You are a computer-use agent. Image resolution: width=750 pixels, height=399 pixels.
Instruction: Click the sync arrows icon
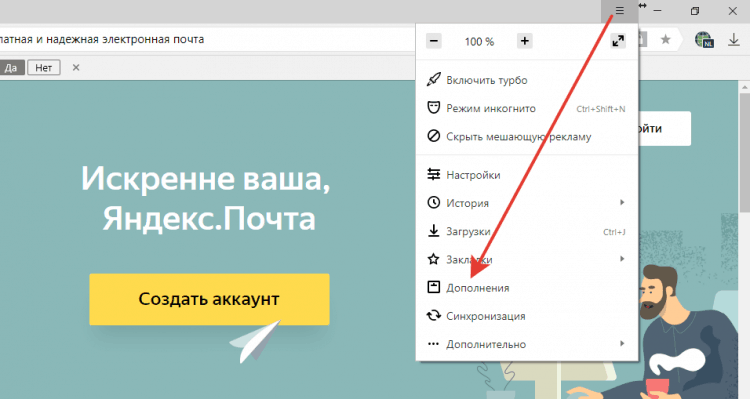[433, 315]
